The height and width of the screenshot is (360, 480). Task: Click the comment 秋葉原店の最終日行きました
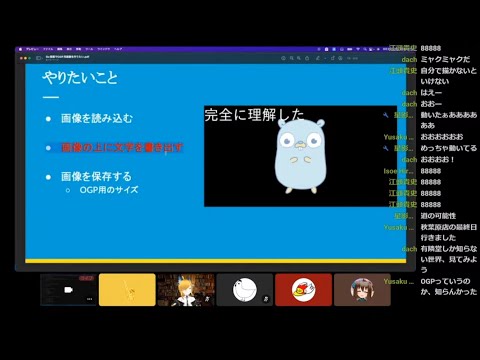448,232
